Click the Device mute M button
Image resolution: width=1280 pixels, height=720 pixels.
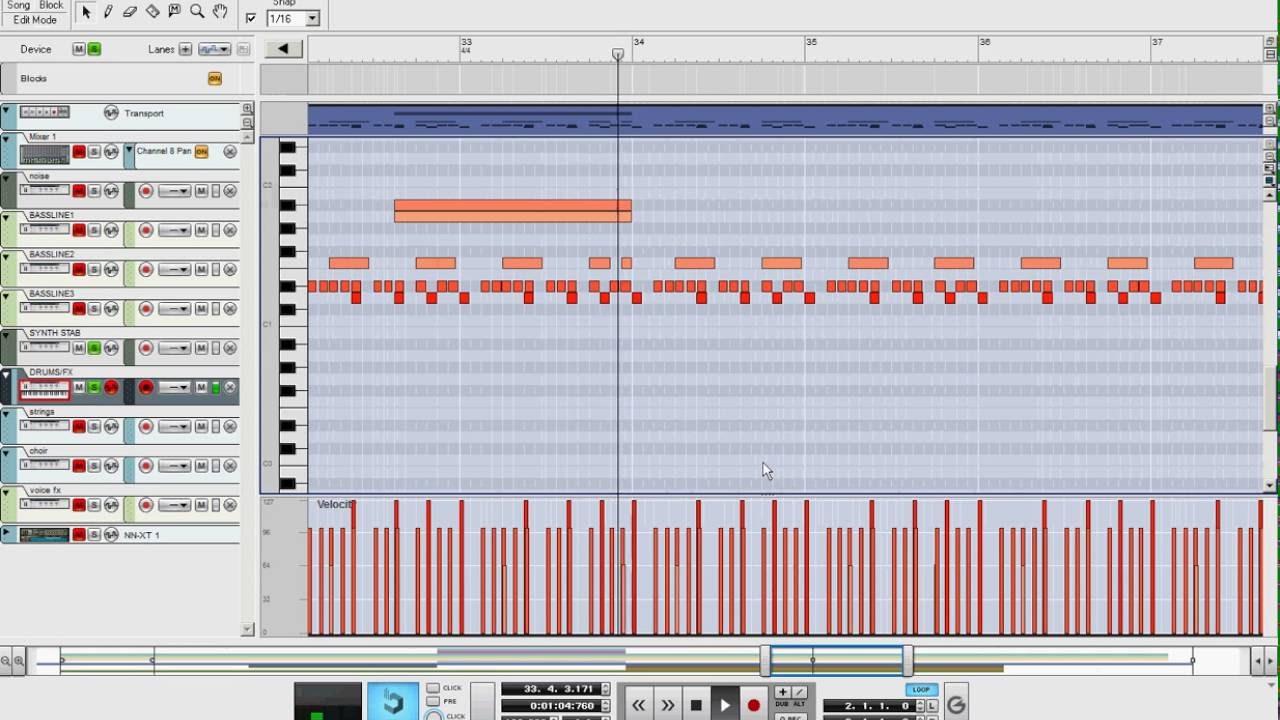pos(79,49)
